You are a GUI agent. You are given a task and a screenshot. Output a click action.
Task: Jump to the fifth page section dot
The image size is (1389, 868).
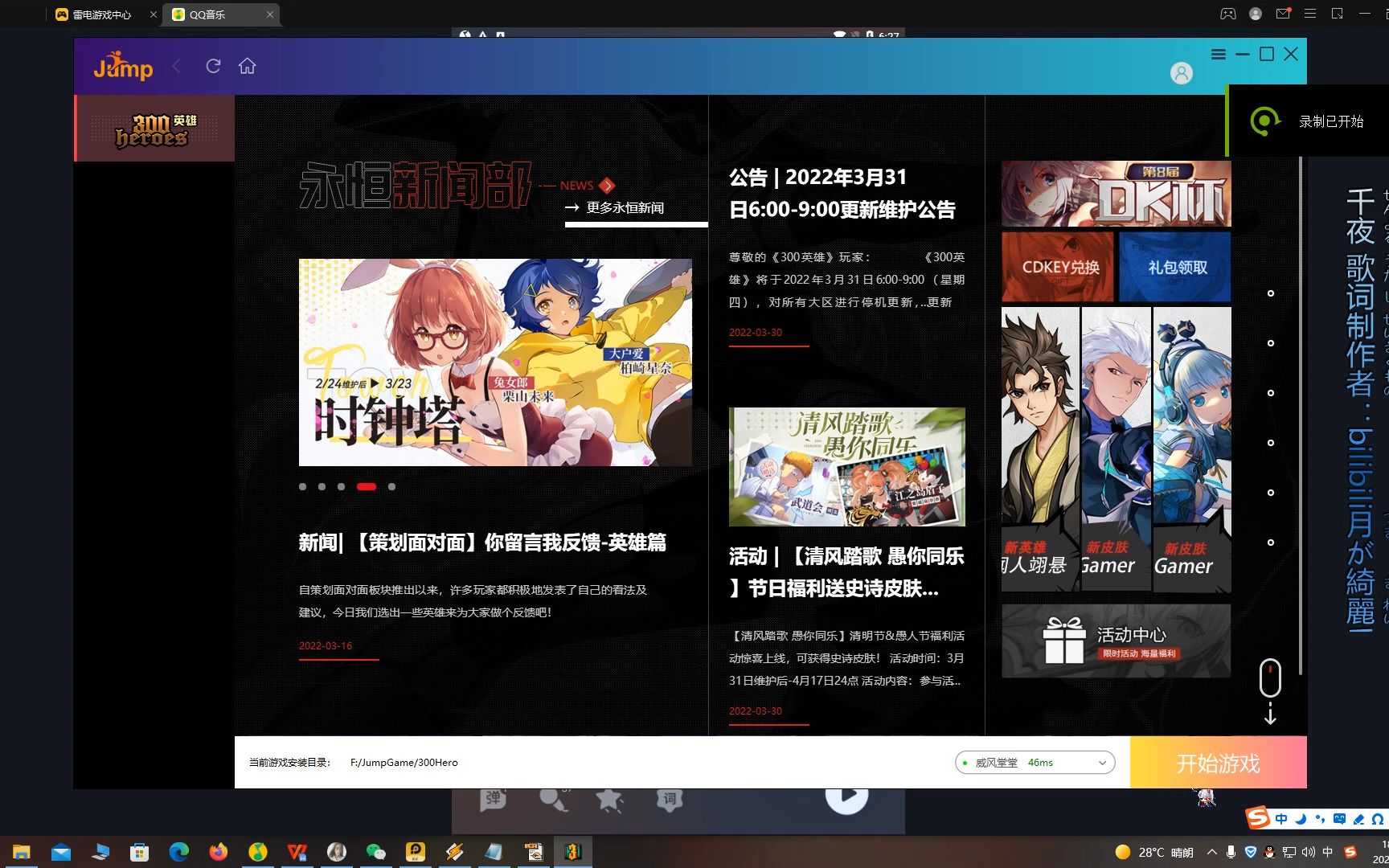pyautogui.click(x=1271, y=493)
